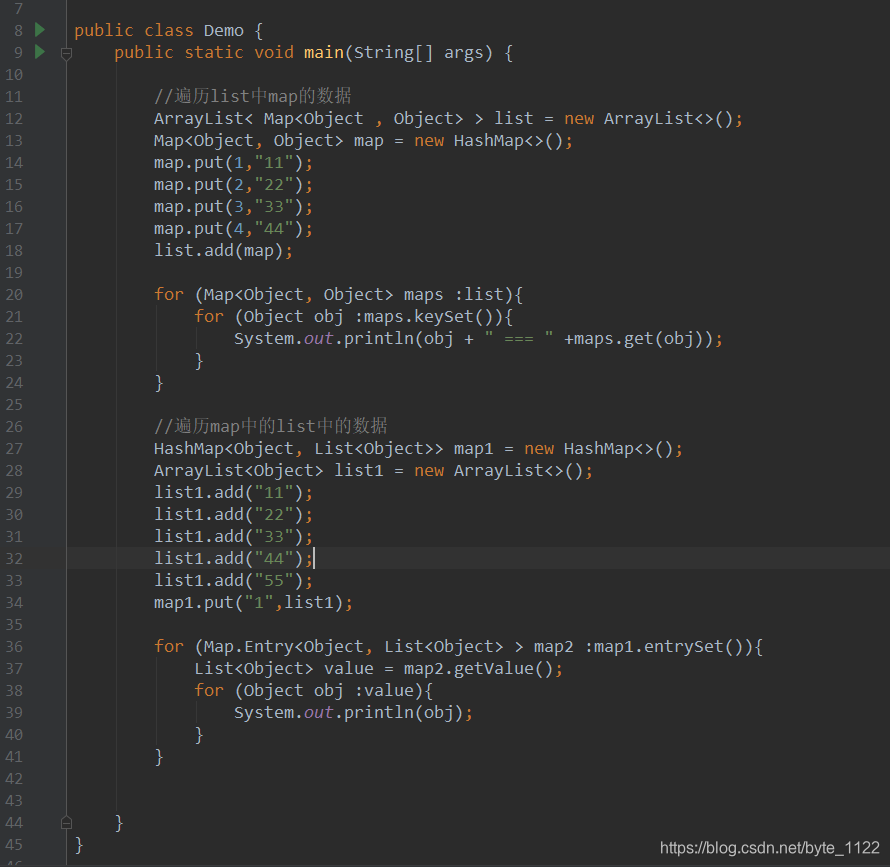Click 'map.put(2,"22");' statement
890x867 pixels.
(x=233, y=185)
